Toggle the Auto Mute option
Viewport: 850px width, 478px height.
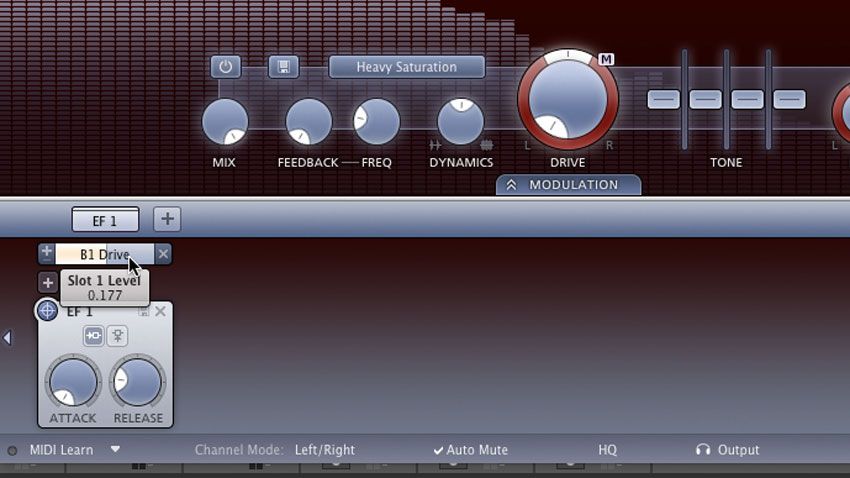(471, 450)
